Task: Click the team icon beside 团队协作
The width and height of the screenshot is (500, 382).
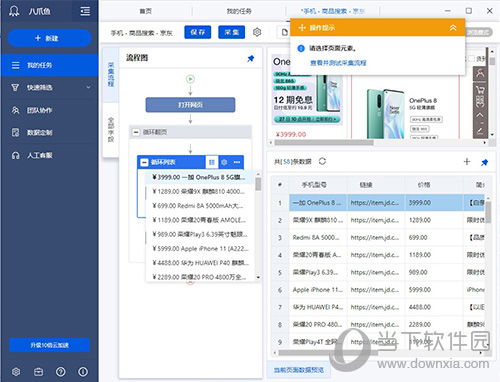Action: [x=15, y=110]
